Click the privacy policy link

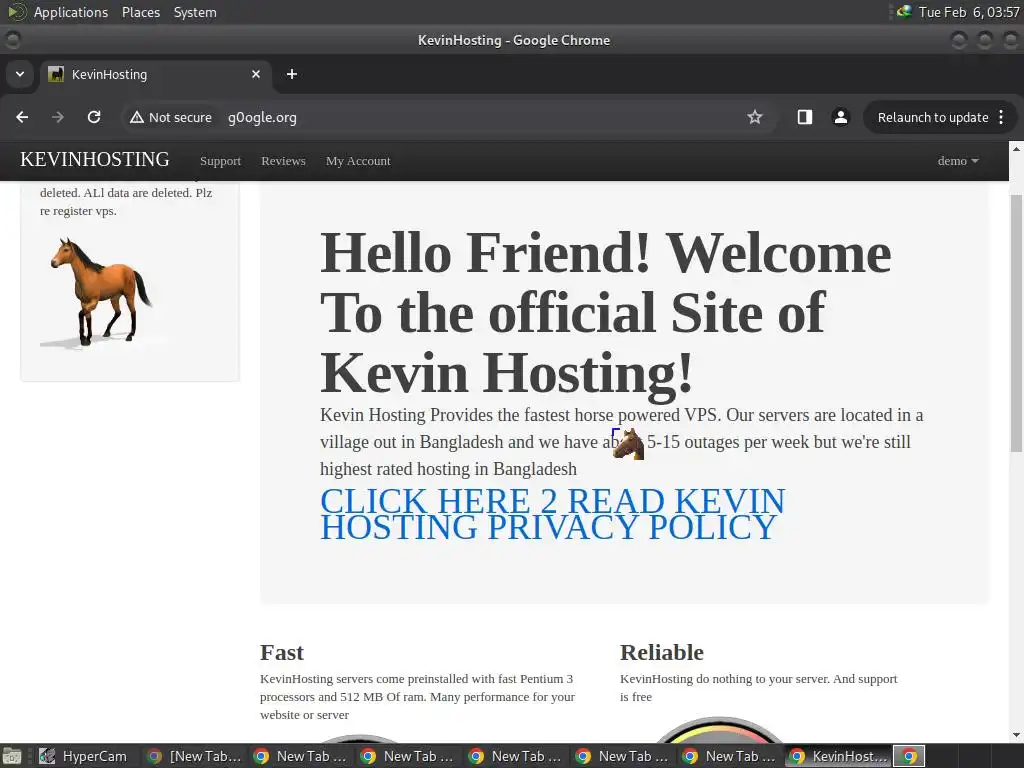click(552, 514)
